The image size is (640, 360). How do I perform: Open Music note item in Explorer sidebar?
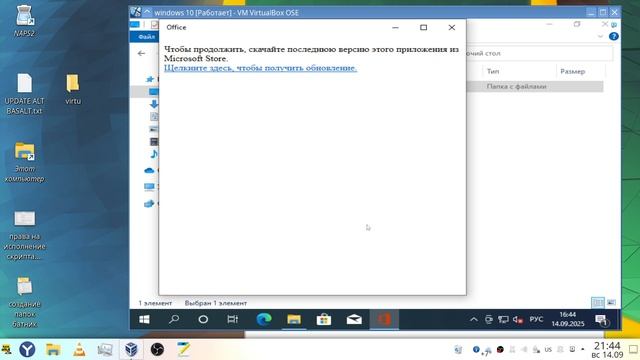click(x=154, y=154)
